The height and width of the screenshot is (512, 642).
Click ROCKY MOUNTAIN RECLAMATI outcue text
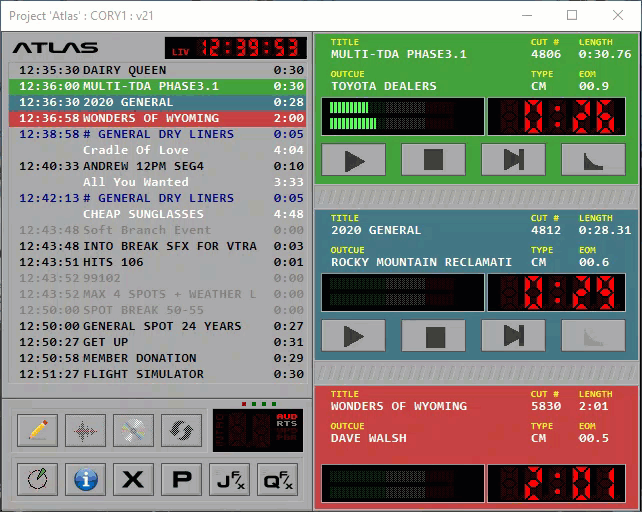pyautogui.click(x=421, y=262)
